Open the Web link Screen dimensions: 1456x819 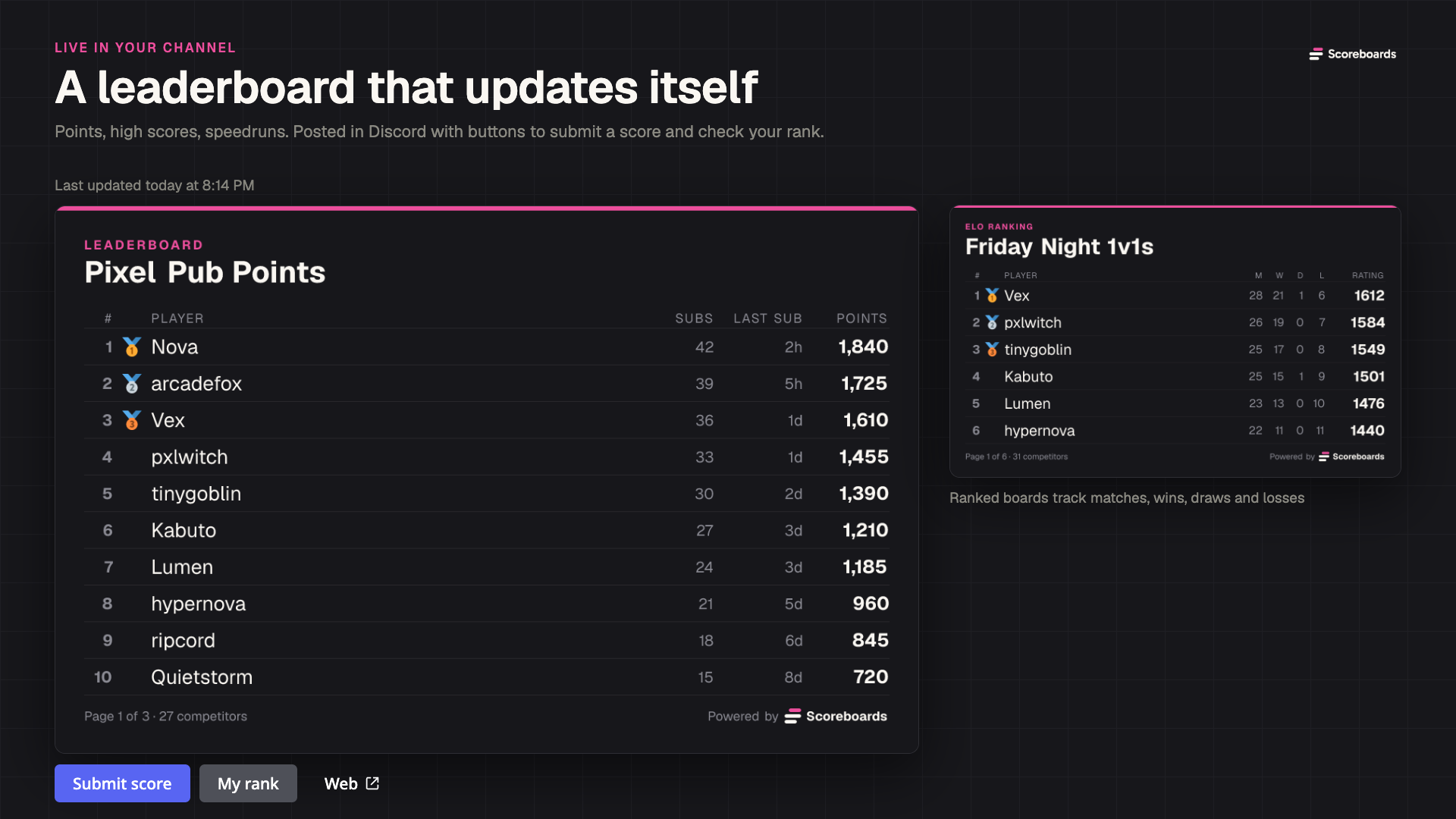point(351,783)
